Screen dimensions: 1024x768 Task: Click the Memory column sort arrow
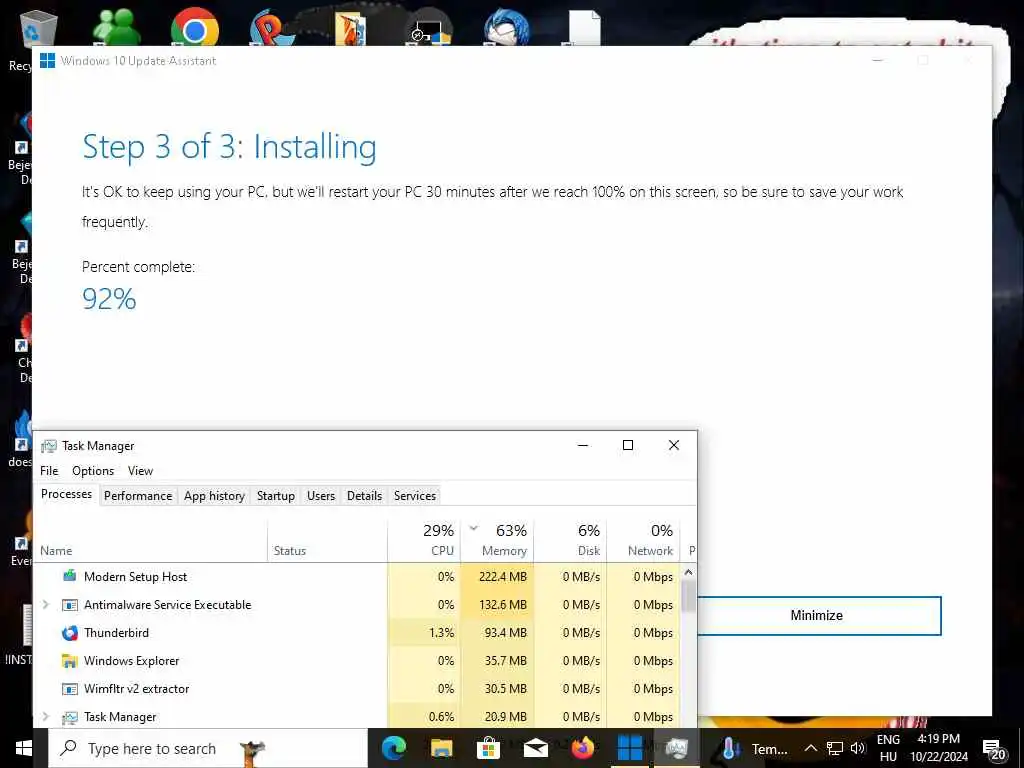474,528
